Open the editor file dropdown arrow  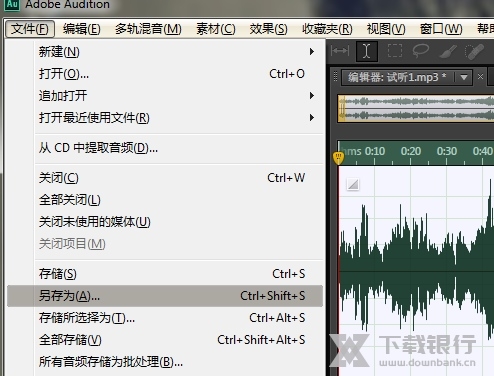pos(464,77)
